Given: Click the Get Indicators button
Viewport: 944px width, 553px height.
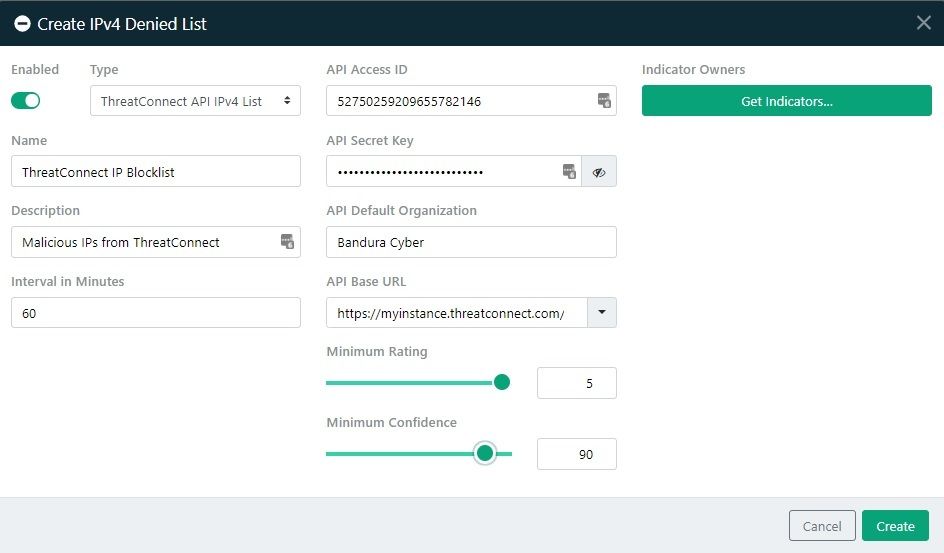Looking at the screenshot, I should 786,100.
